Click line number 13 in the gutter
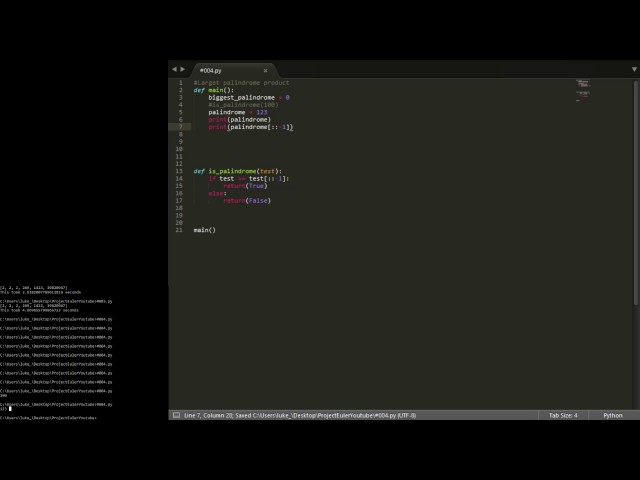The width and height of the screenshot is (640, 480). pos(179,171)
